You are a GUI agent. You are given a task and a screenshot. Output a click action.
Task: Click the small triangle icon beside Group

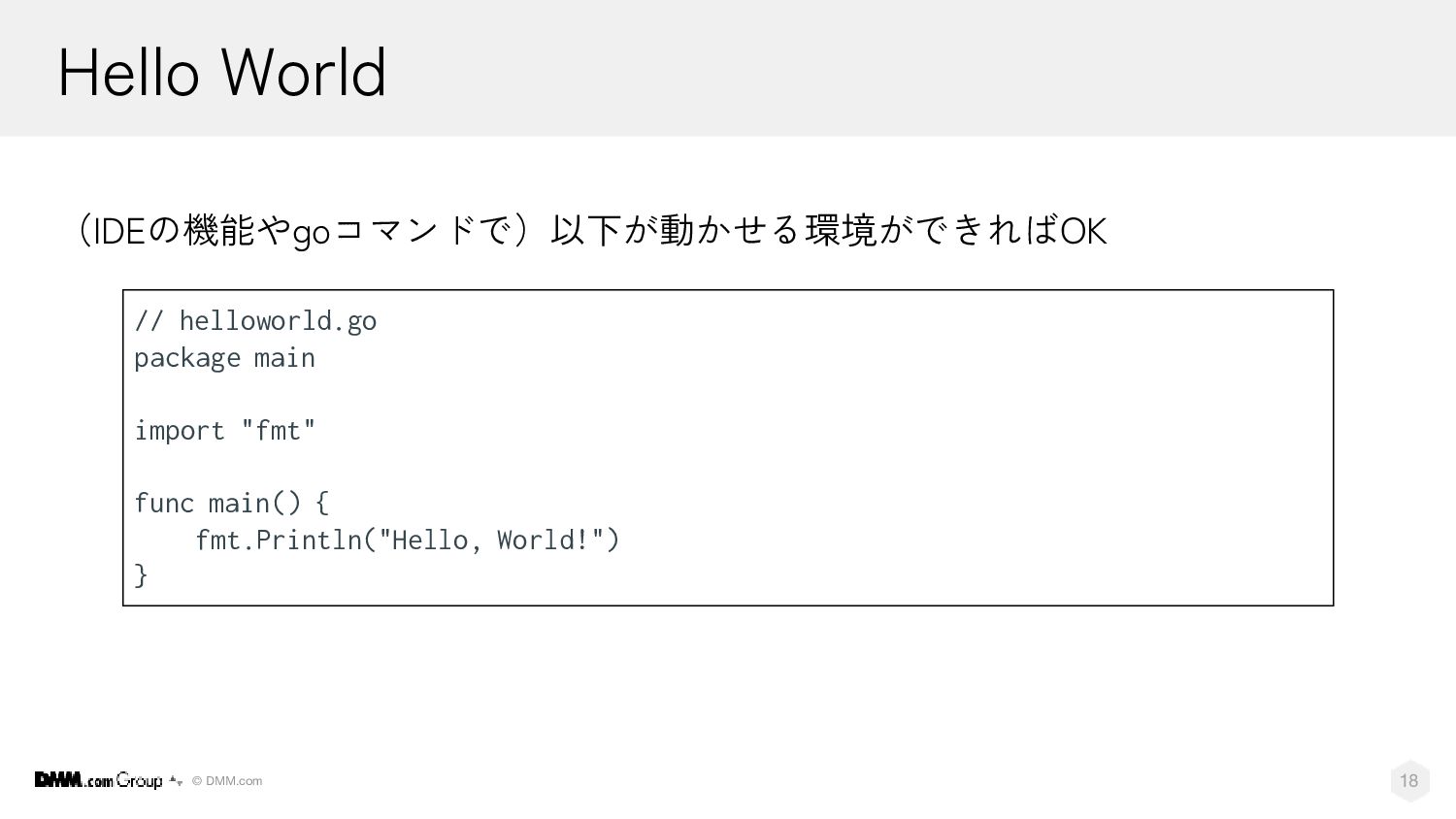(x=176, y=781)
